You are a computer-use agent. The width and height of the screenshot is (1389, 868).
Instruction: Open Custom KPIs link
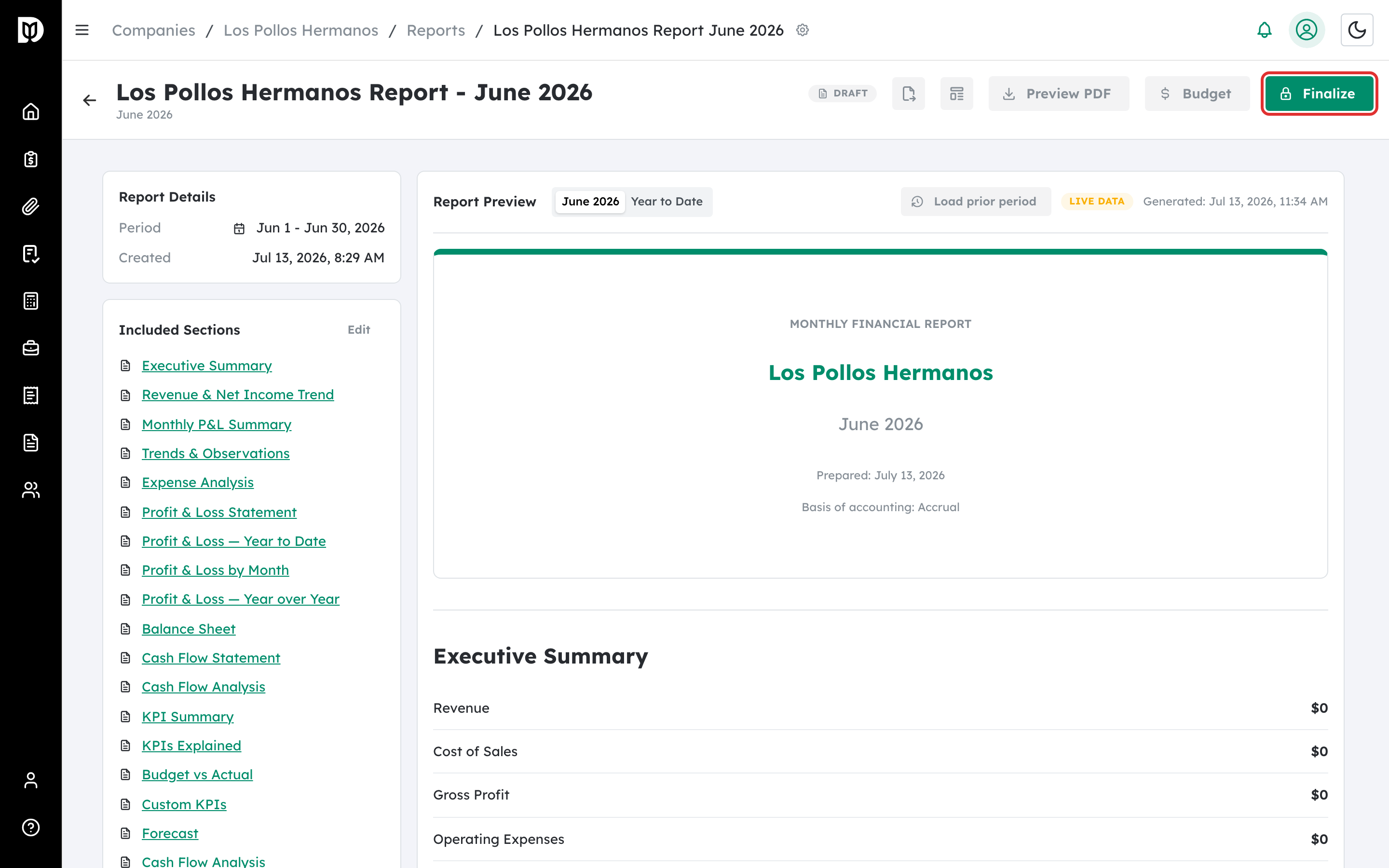point(184,805)
